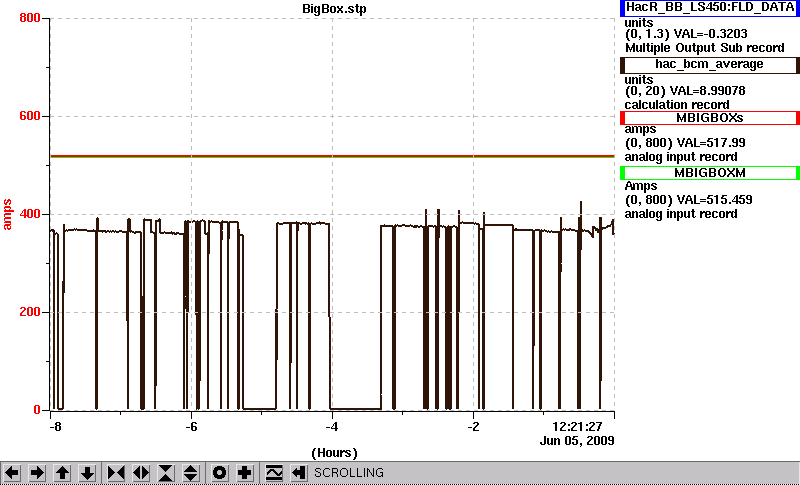800x485 pixels.
Task: Shift the graph up with the up arrow
Action: pos(62,473)
